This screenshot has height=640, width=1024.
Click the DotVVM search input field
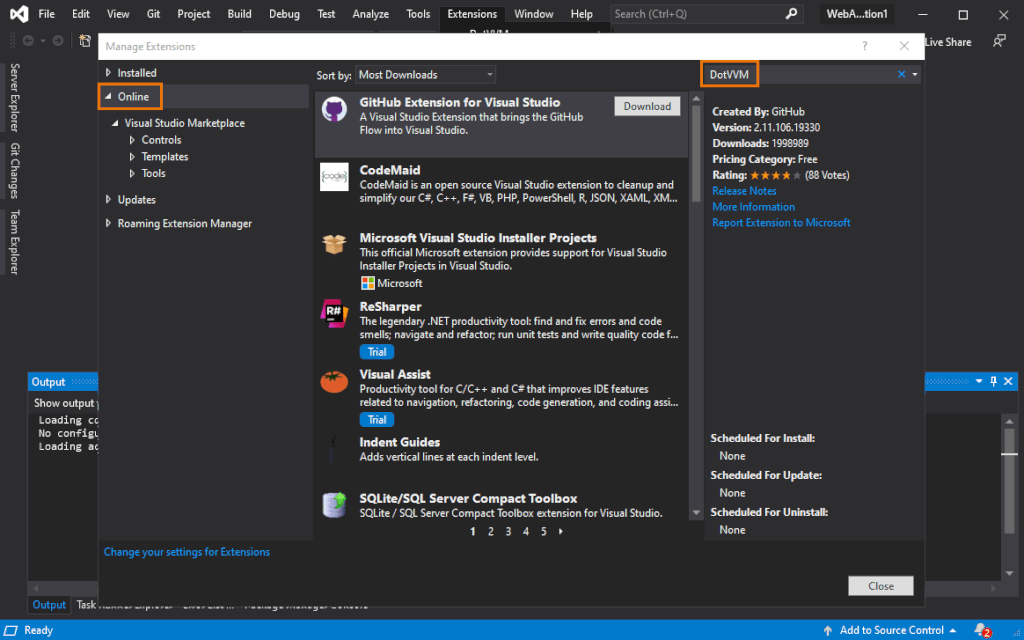pos(800,74)
